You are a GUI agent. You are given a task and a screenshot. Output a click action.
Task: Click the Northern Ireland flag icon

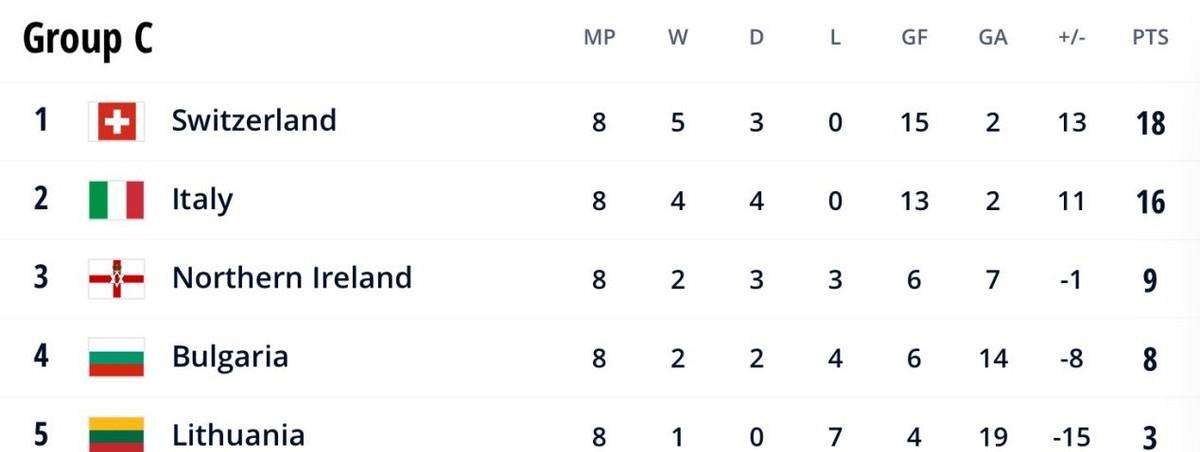(116, 278)
